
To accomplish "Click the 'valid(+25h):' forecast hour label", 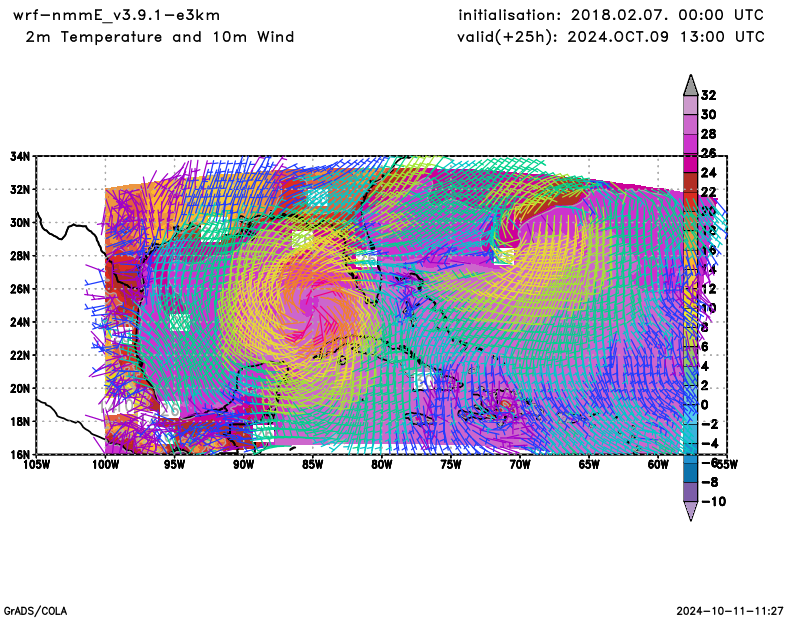I will (x=509, y=37).
